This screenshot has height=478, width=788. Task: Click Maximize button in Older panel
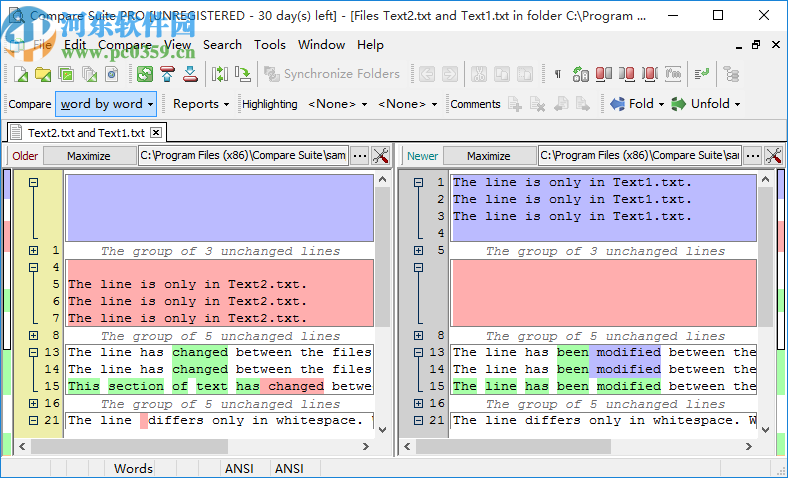88,155
